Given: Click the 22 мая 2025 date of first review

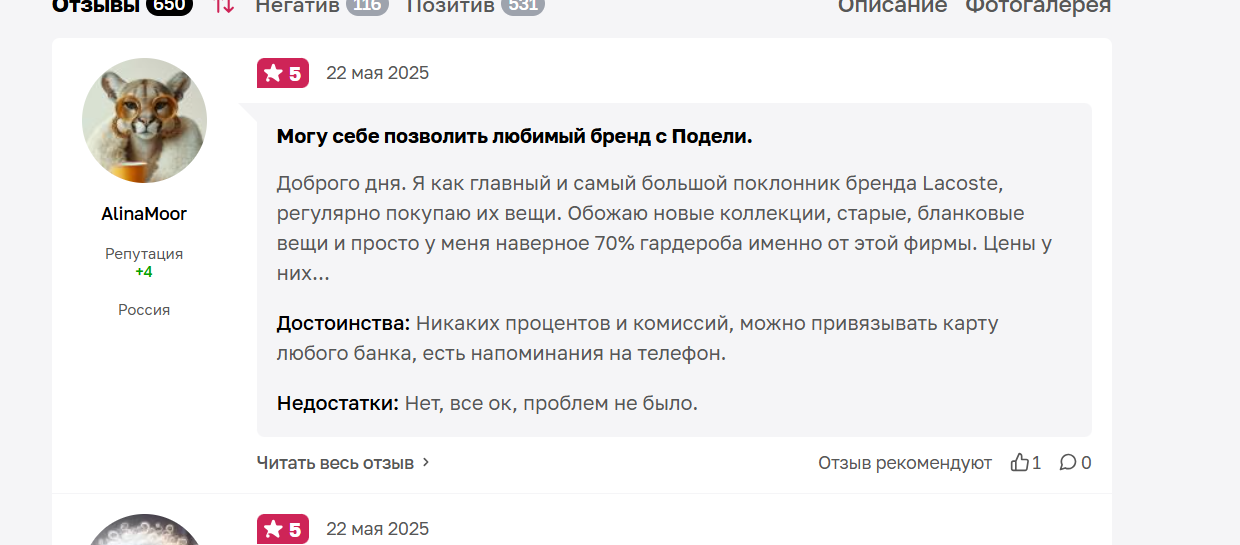Looking at the screenshot, I should (x=377, y=73).
